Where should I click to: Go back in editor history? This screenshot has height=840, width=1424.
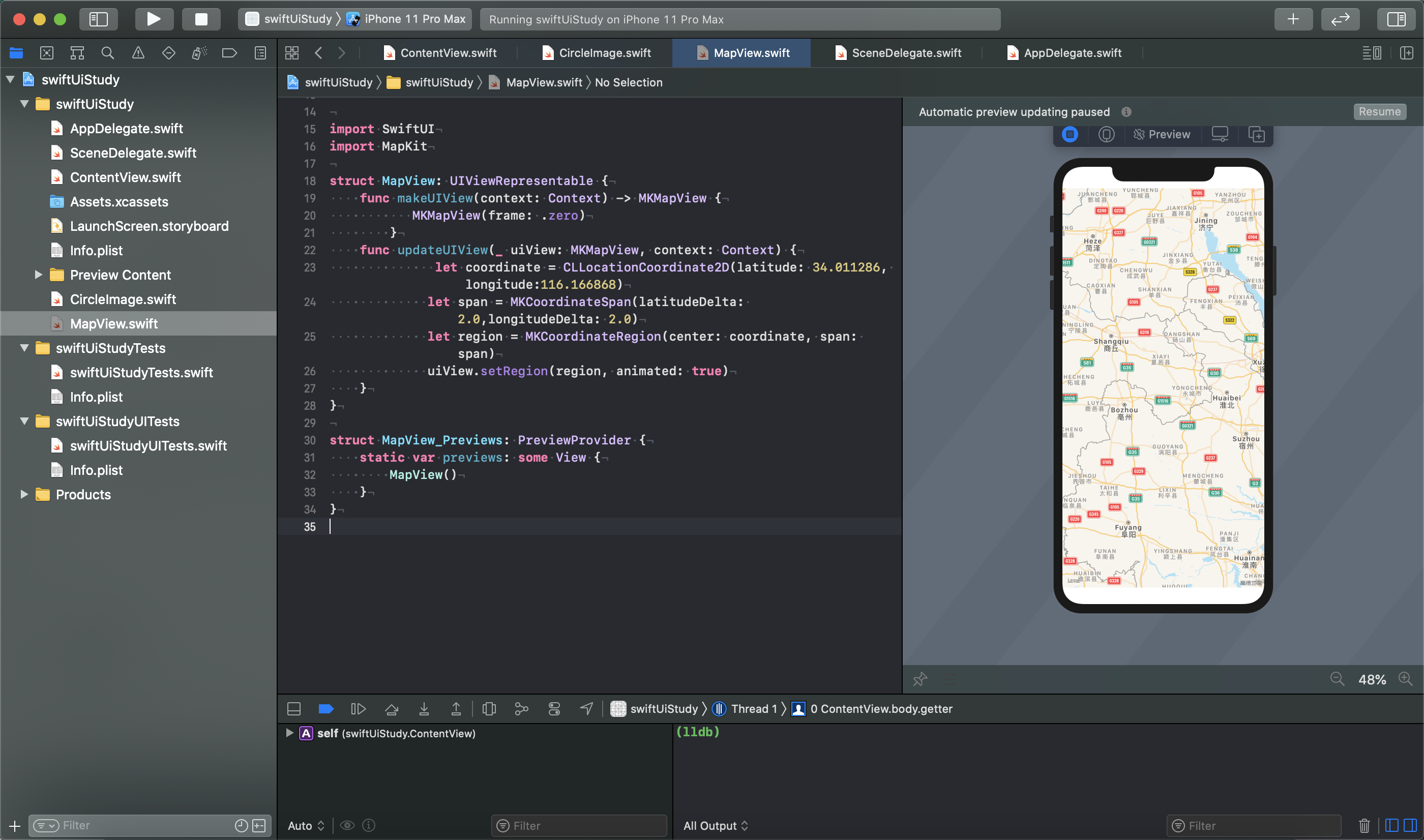[319, 53]
